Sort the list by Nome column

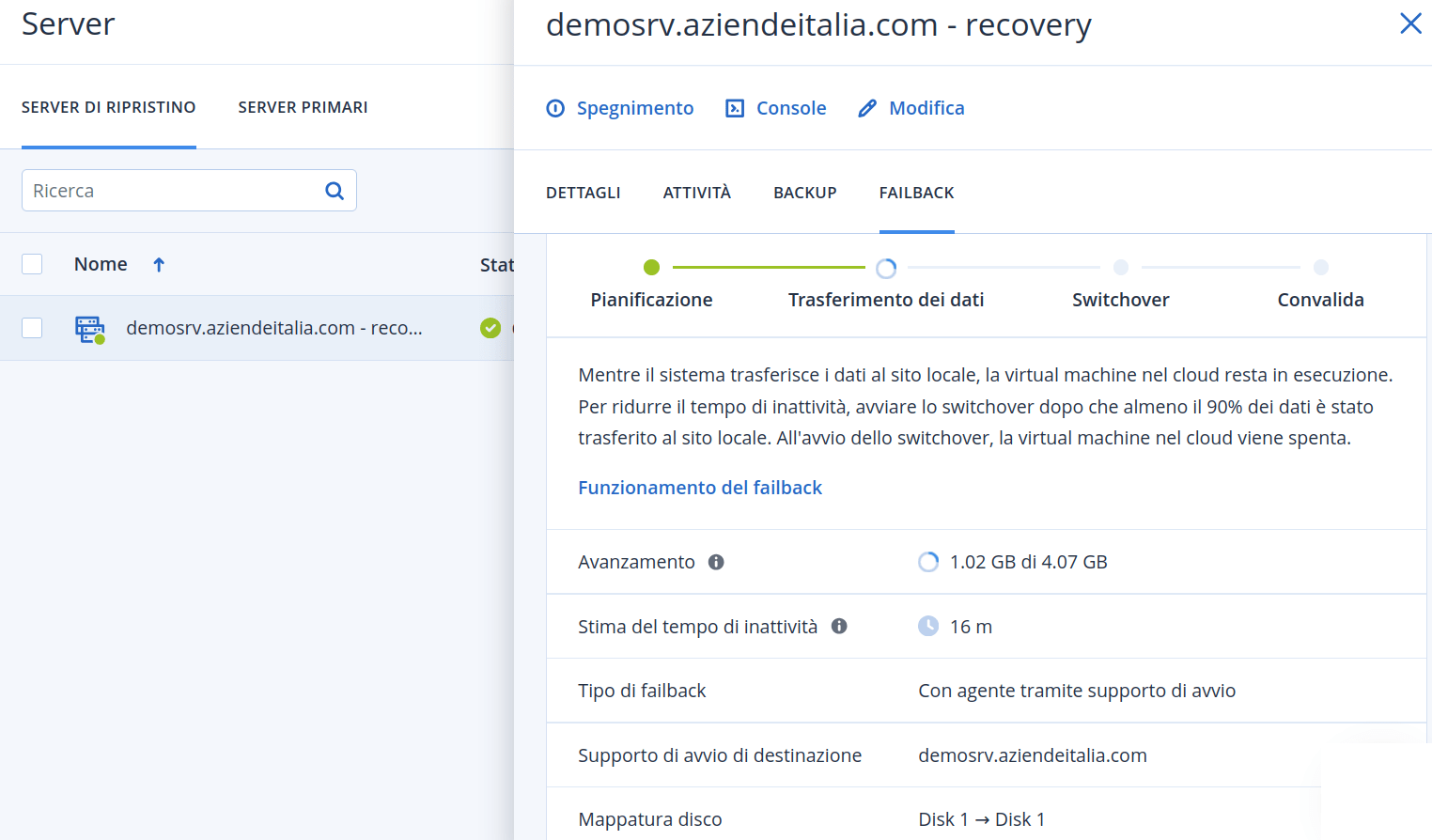101,264
